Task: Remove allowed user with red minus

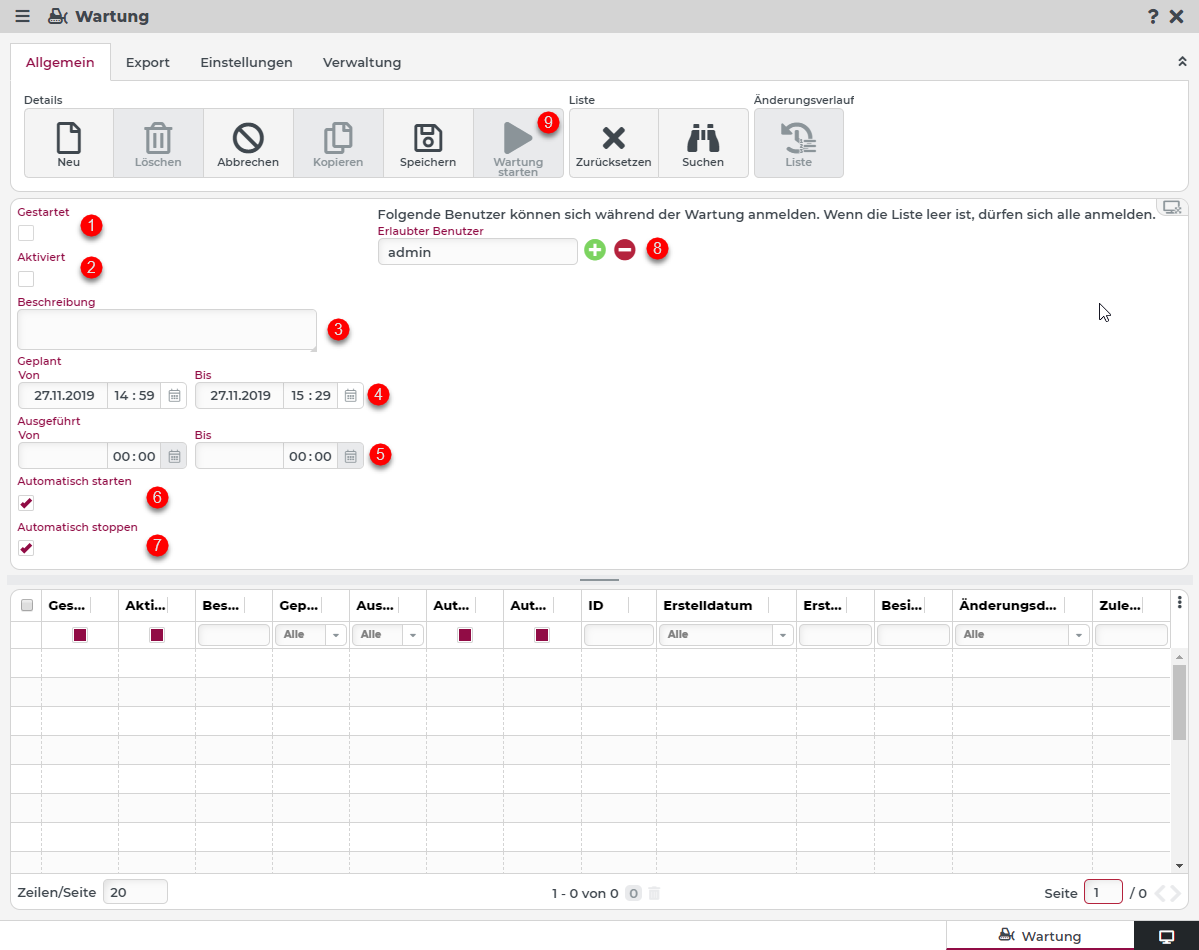Action: click(625, 250)
